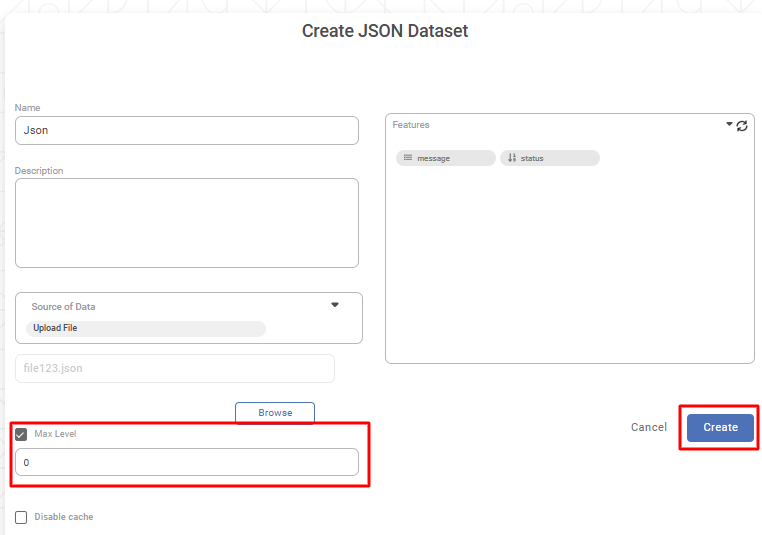Click the Max Level label text

tap(55, 434)
